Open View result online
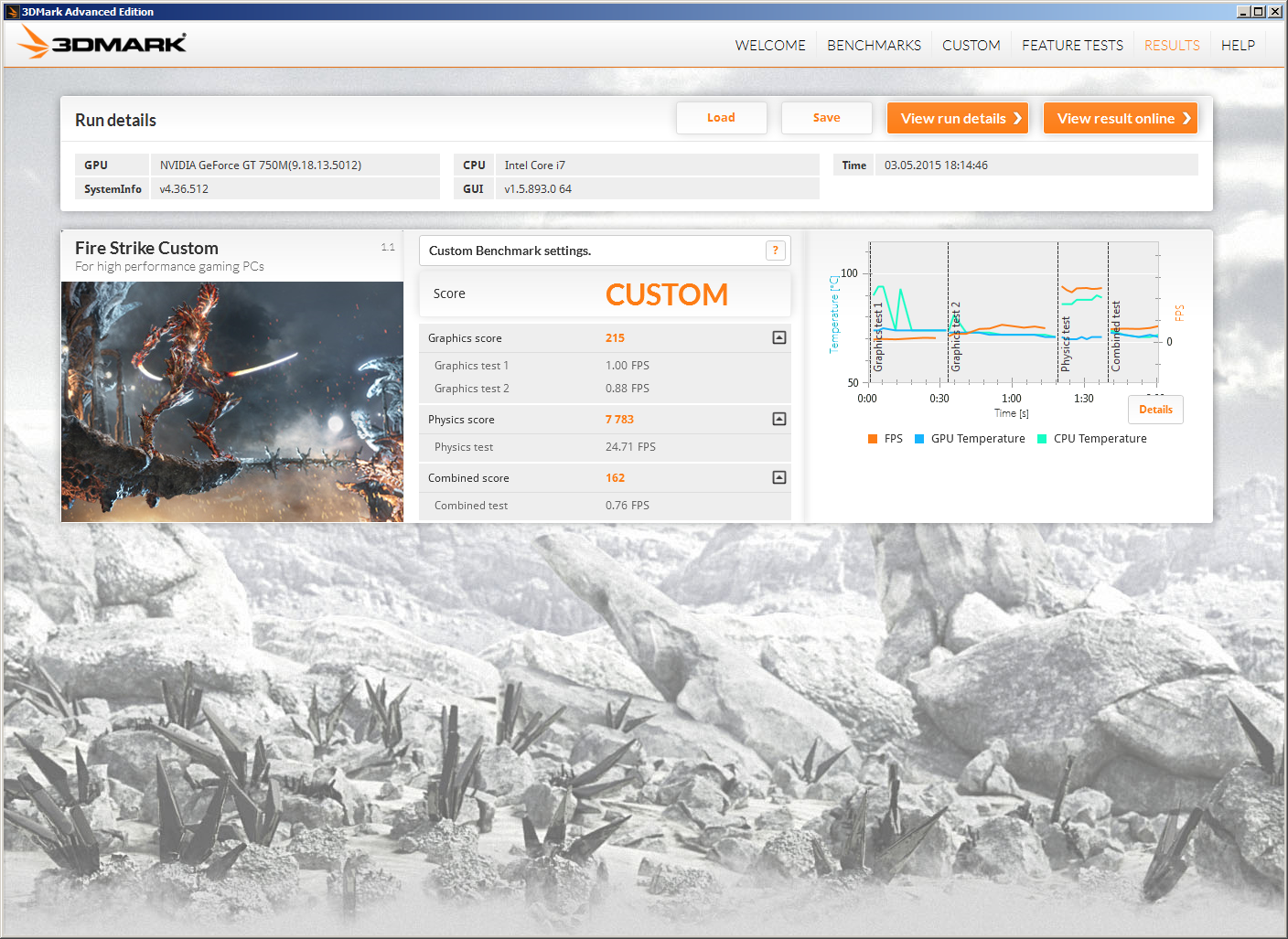This screenshot has width=1288, height=939. click(x=1120, y=119)
